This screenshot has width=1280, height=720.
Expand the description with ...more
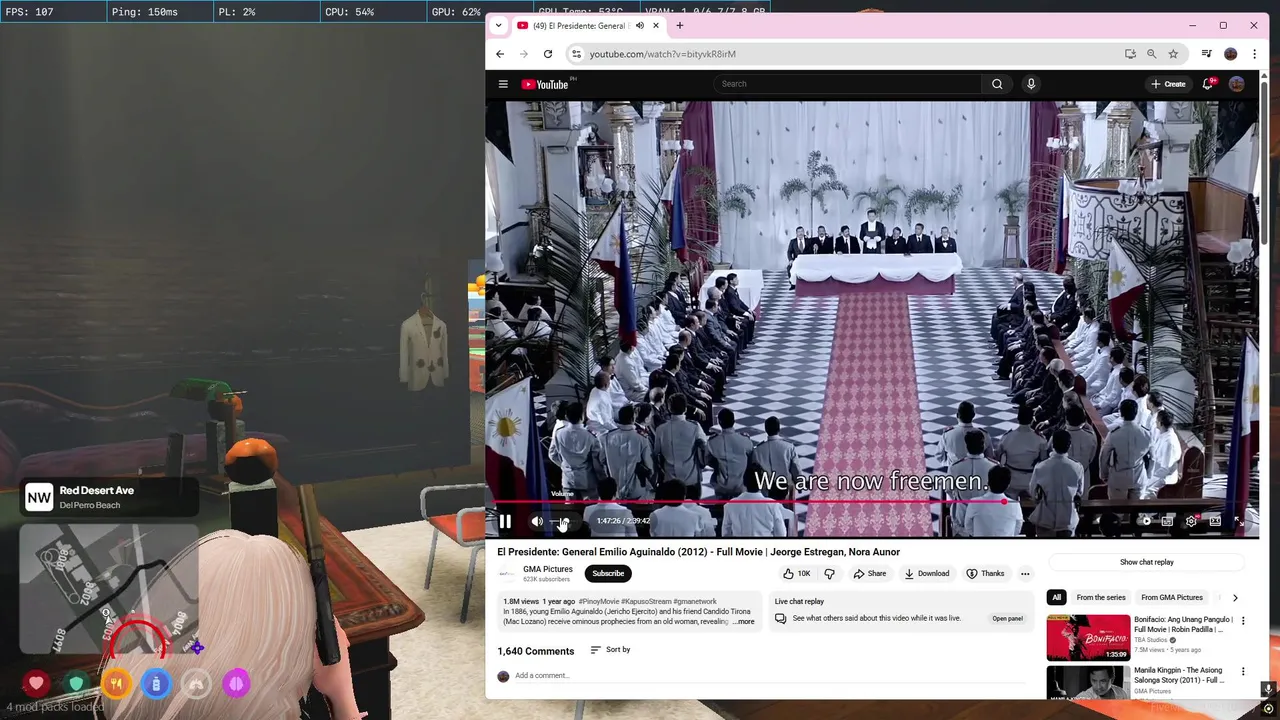click(x=744, y=622)
